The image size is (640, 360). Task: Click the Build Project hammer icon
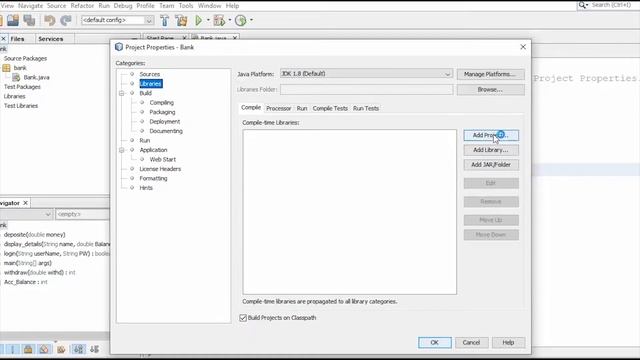[164, 20]
